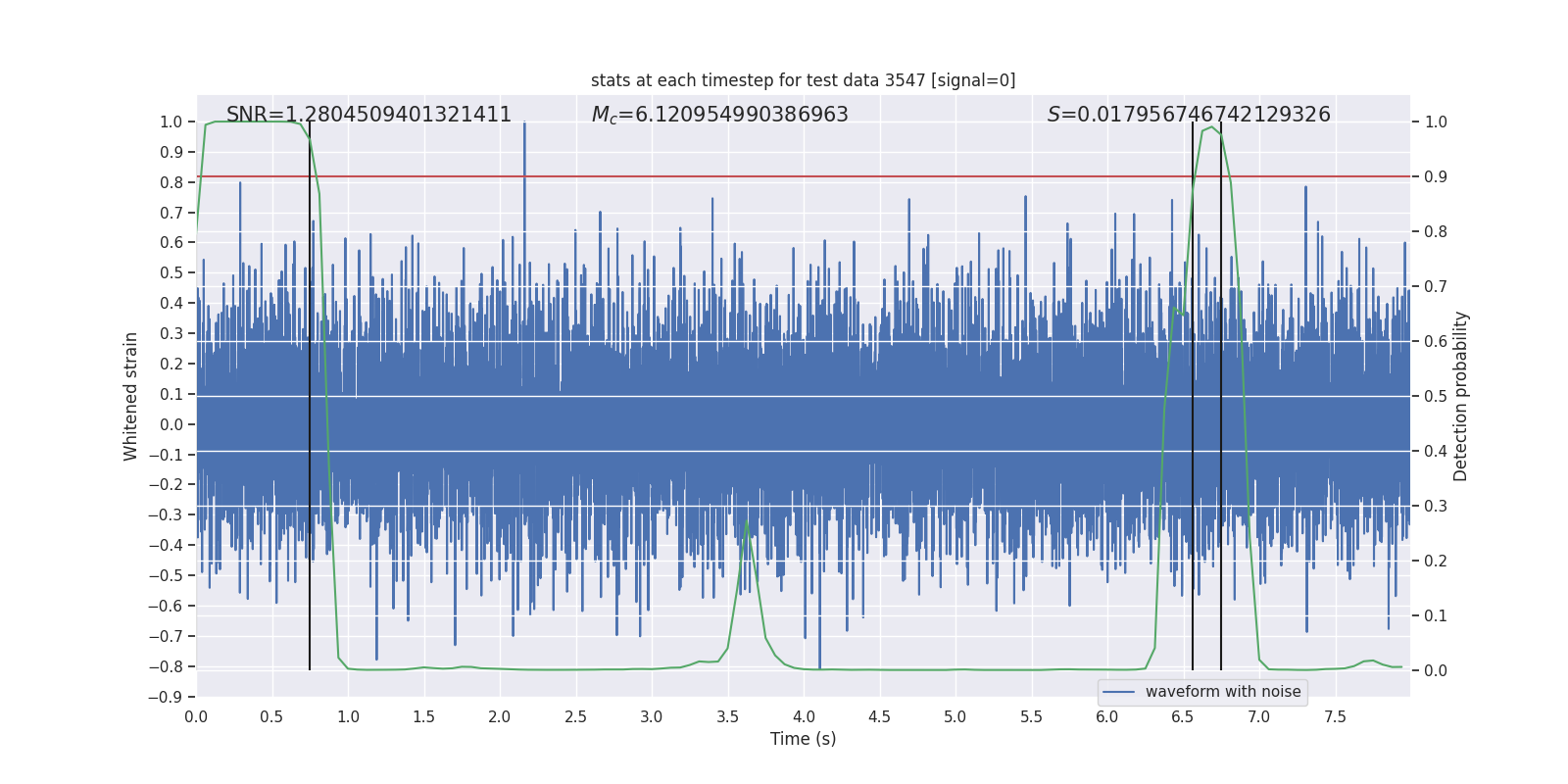Screen dimensions: 1568x784
Task: Click the right axis tick label 0.9
Action: [1436, 177]
